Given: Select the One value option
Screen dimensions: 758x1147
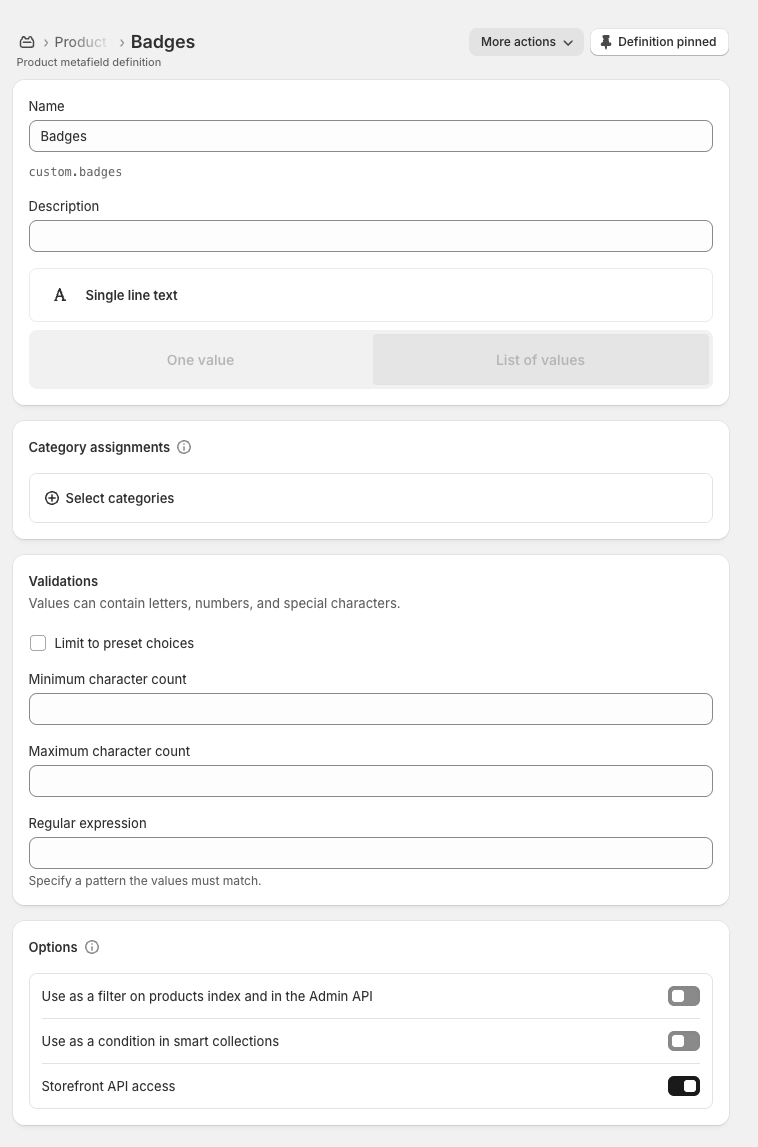Looking at the screenshot, I should [201, 360].
